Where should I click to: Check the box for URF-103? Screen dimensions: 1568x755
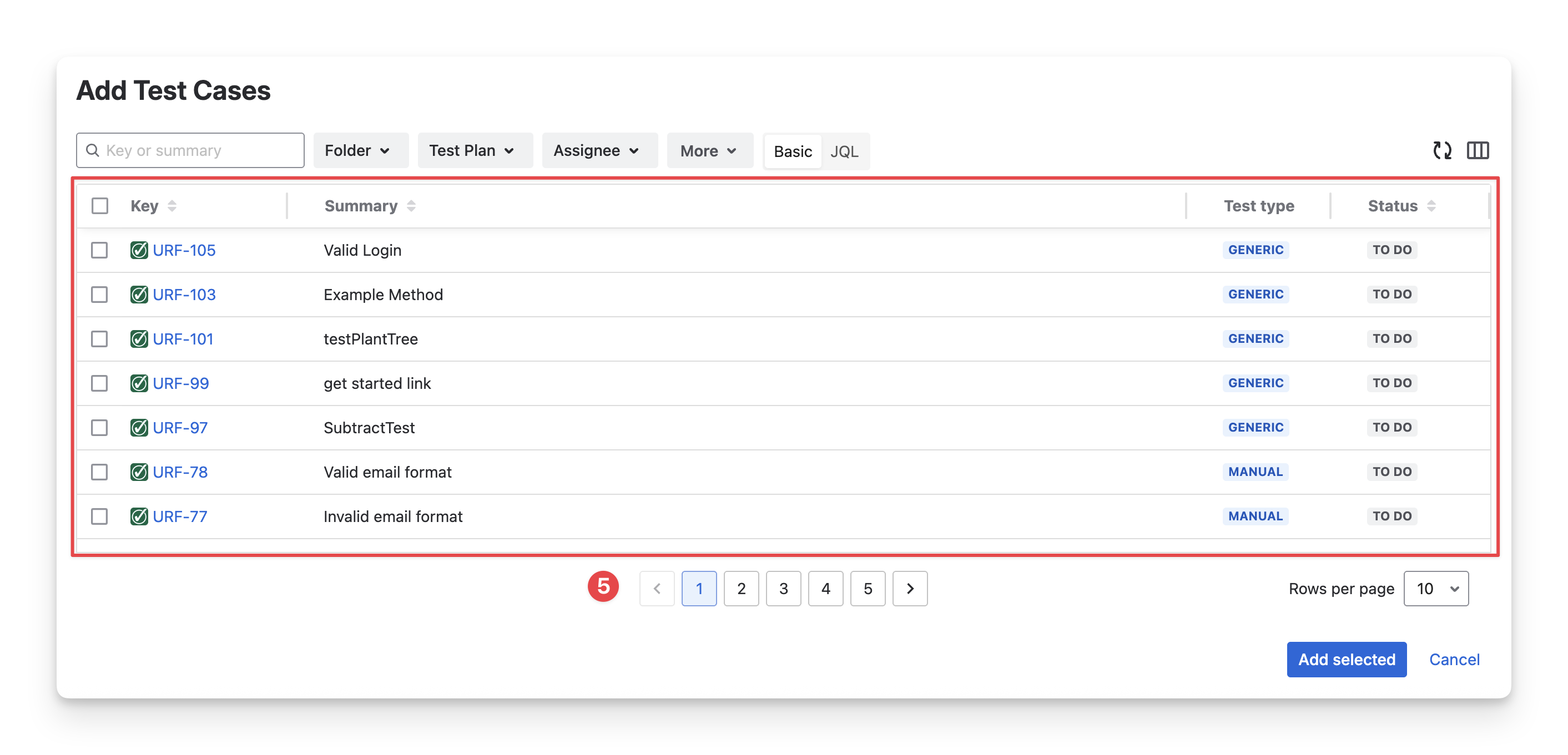tap(99, 295)
